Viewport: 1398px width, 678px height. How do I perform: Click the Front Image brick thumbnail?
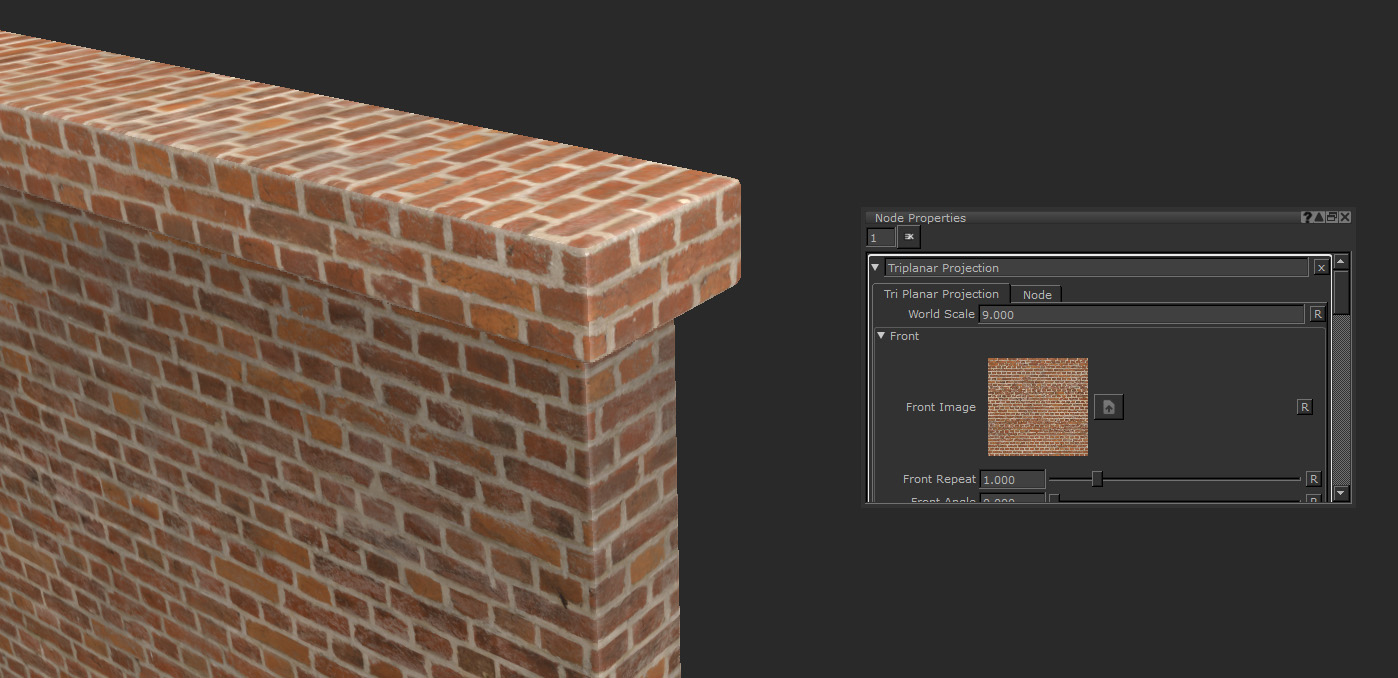click(x=1037, y=407)
